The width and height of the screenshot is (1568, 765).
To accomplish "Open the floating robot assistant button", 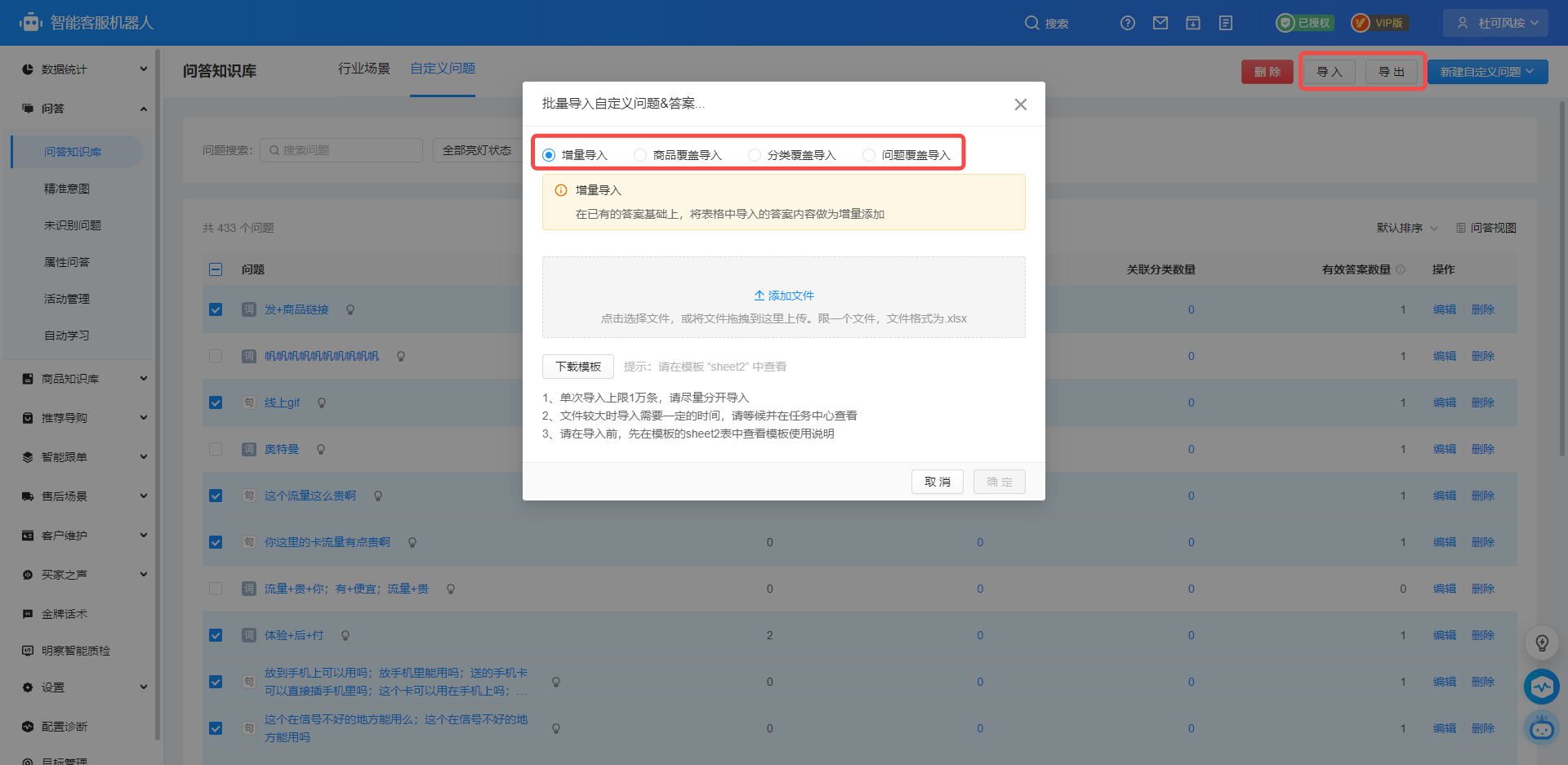I will [x=1542, y=727].
